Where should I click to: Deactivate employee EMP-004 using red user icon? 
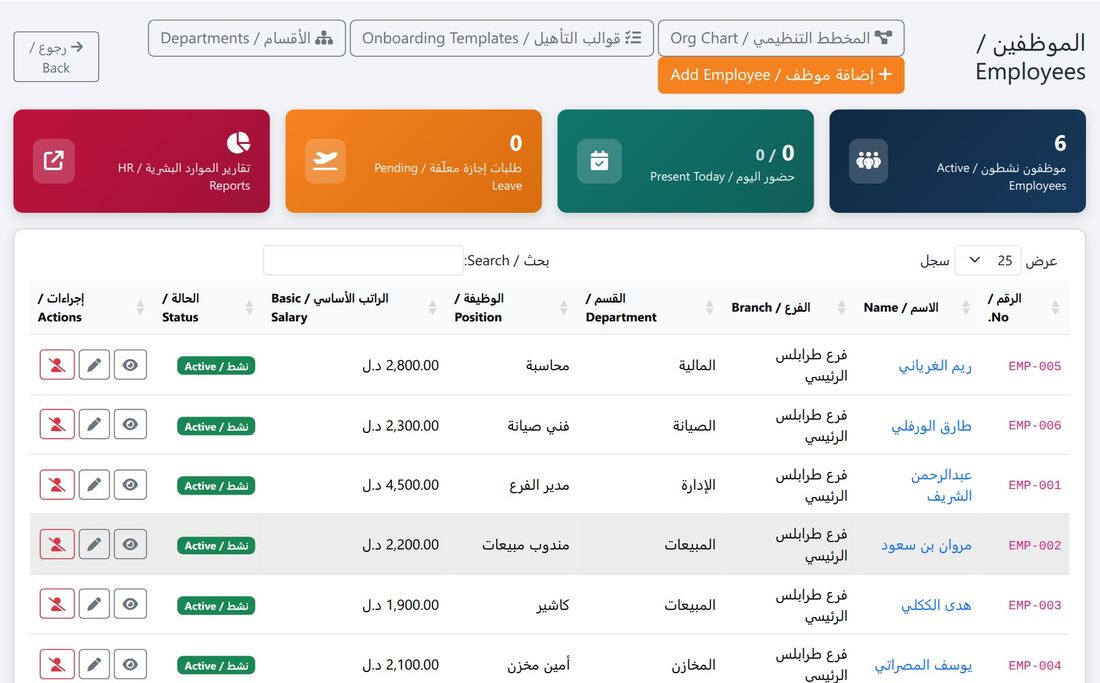(57, 665)
